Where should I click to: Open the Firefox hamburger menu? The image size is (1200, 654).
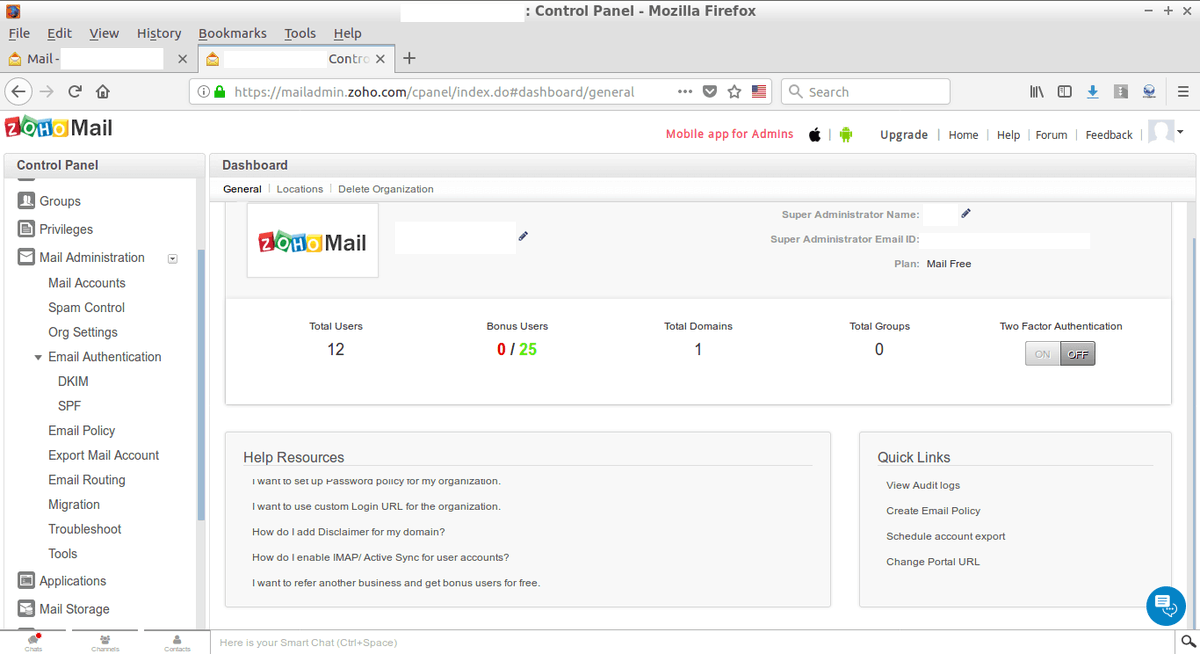click(1183, 91)
